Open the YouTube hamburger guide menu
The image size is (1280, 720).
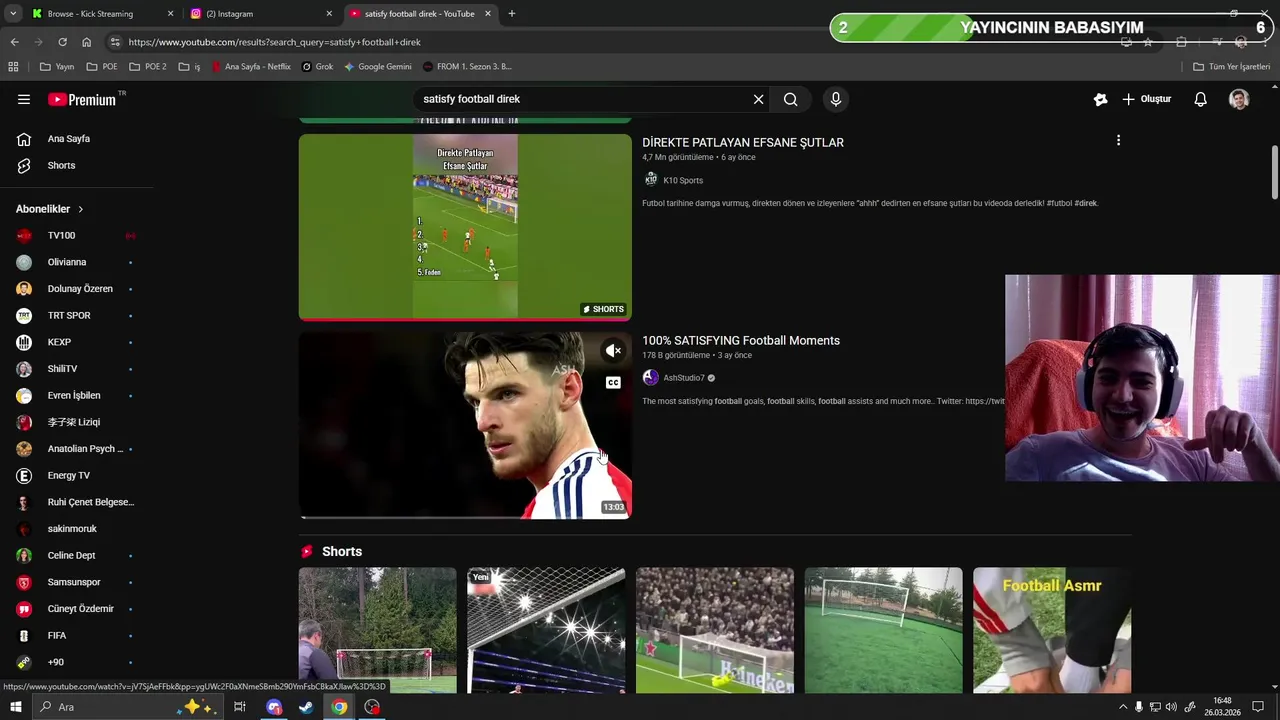tap(24, 99)
